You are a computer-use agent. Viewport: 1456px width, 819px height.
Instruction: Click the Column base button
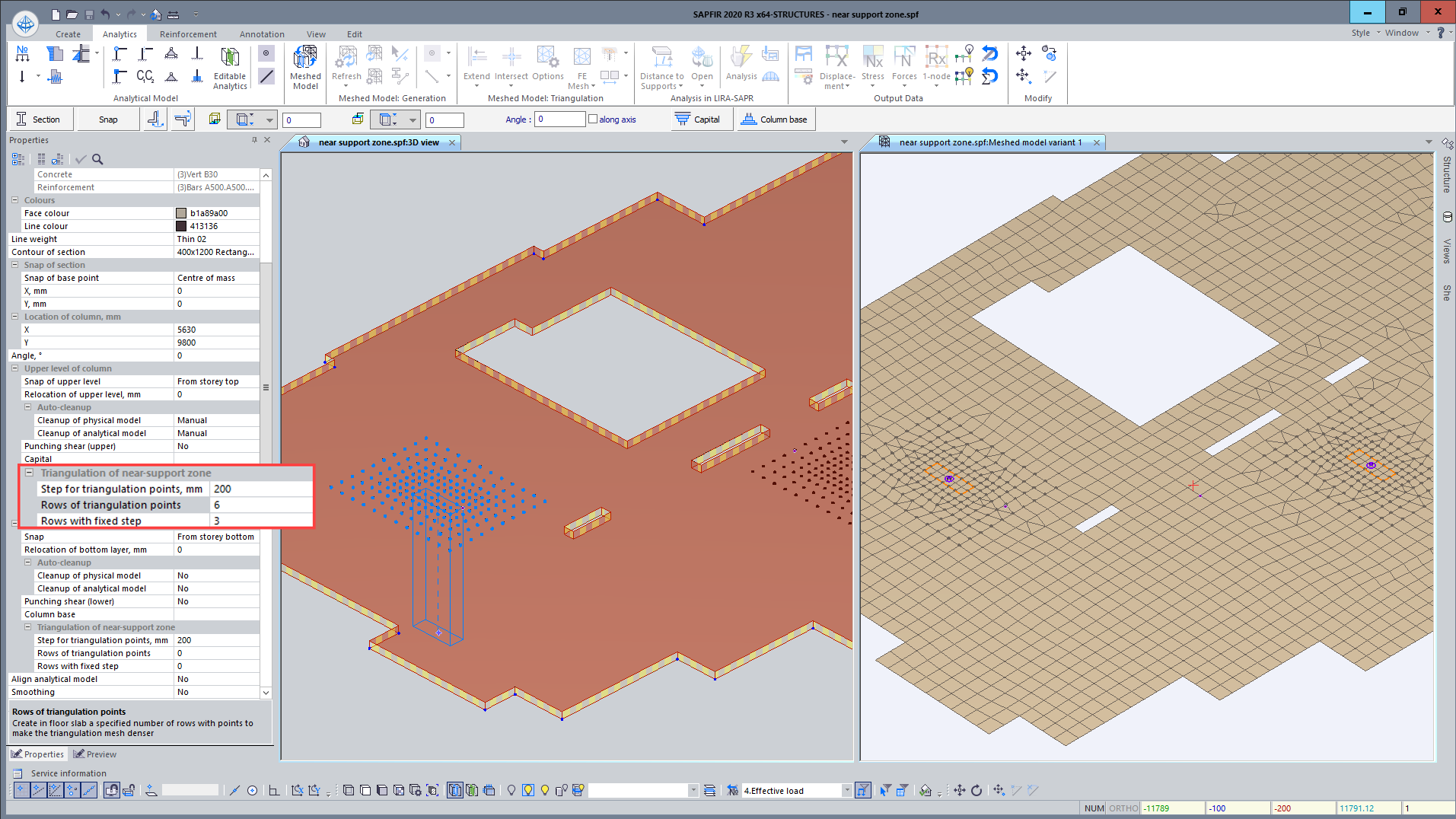pyautogui.click(x=775, y=120)
